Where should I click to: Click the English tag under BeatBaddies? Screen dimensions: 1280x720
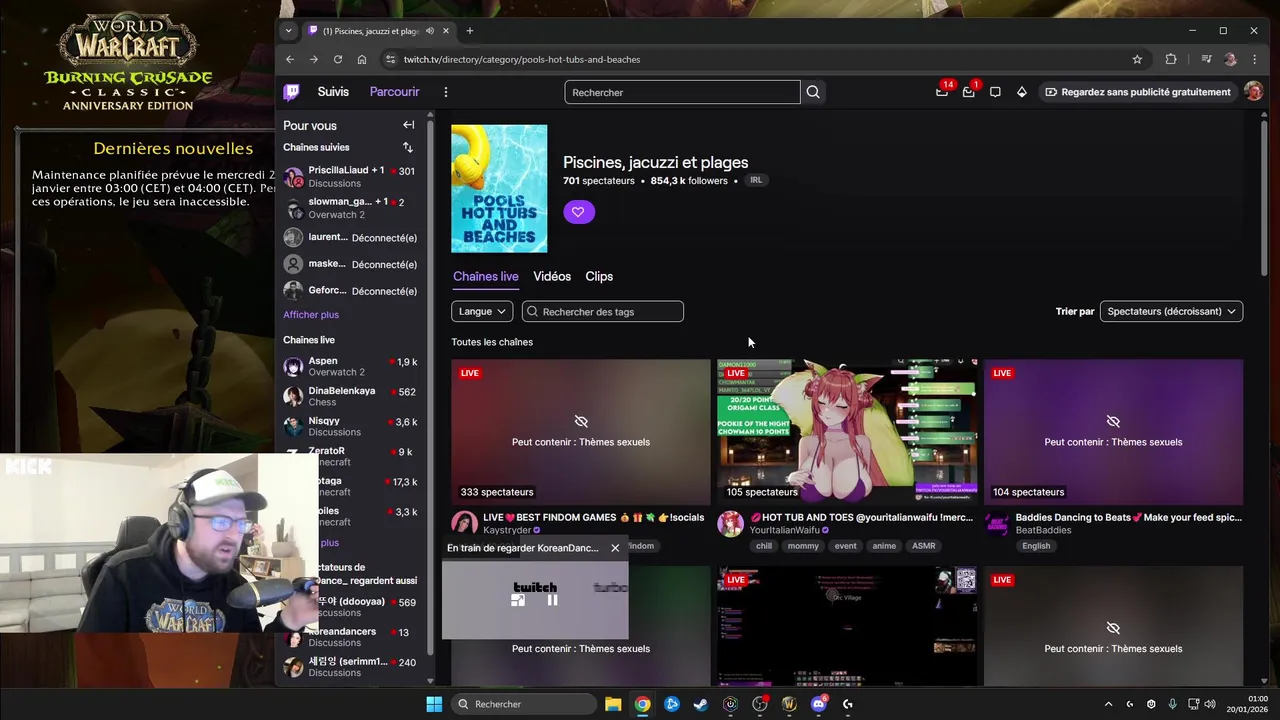click(x=1036, y=546)
